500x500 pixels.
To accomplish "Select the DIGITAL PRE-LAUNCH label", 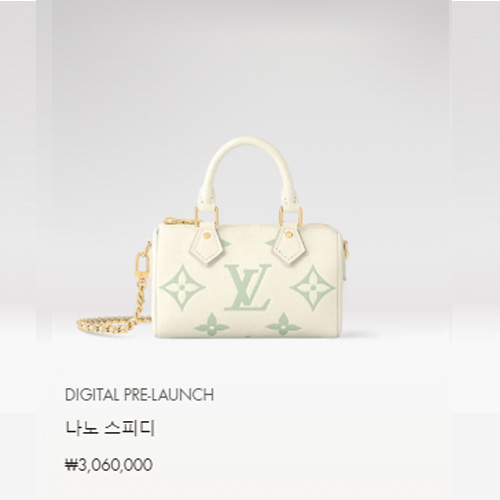I will [139, 395].
